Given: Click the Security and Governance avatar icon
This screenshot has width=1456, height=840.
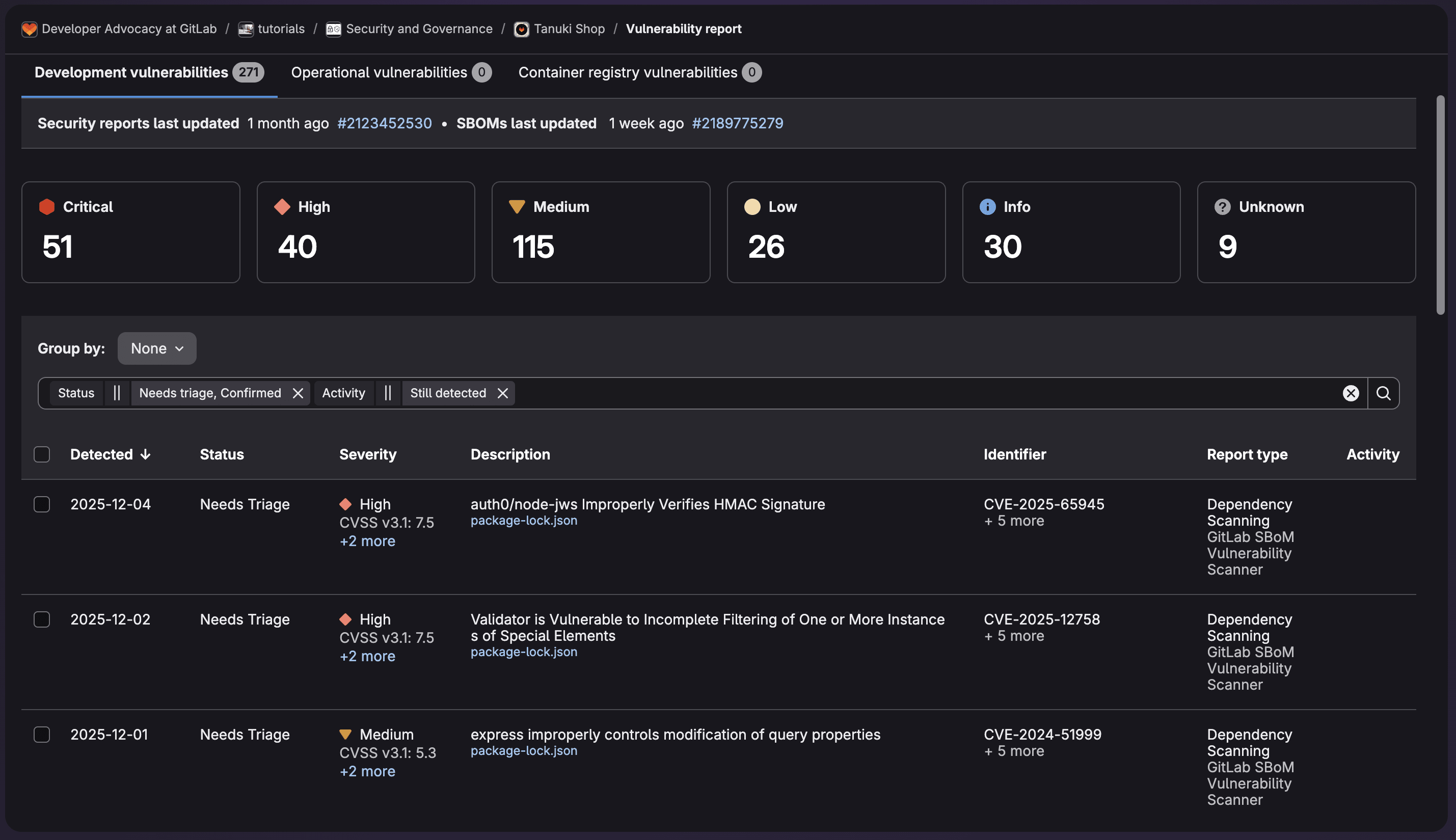Looking at the screenshot, I should click(x=333, y=29).
